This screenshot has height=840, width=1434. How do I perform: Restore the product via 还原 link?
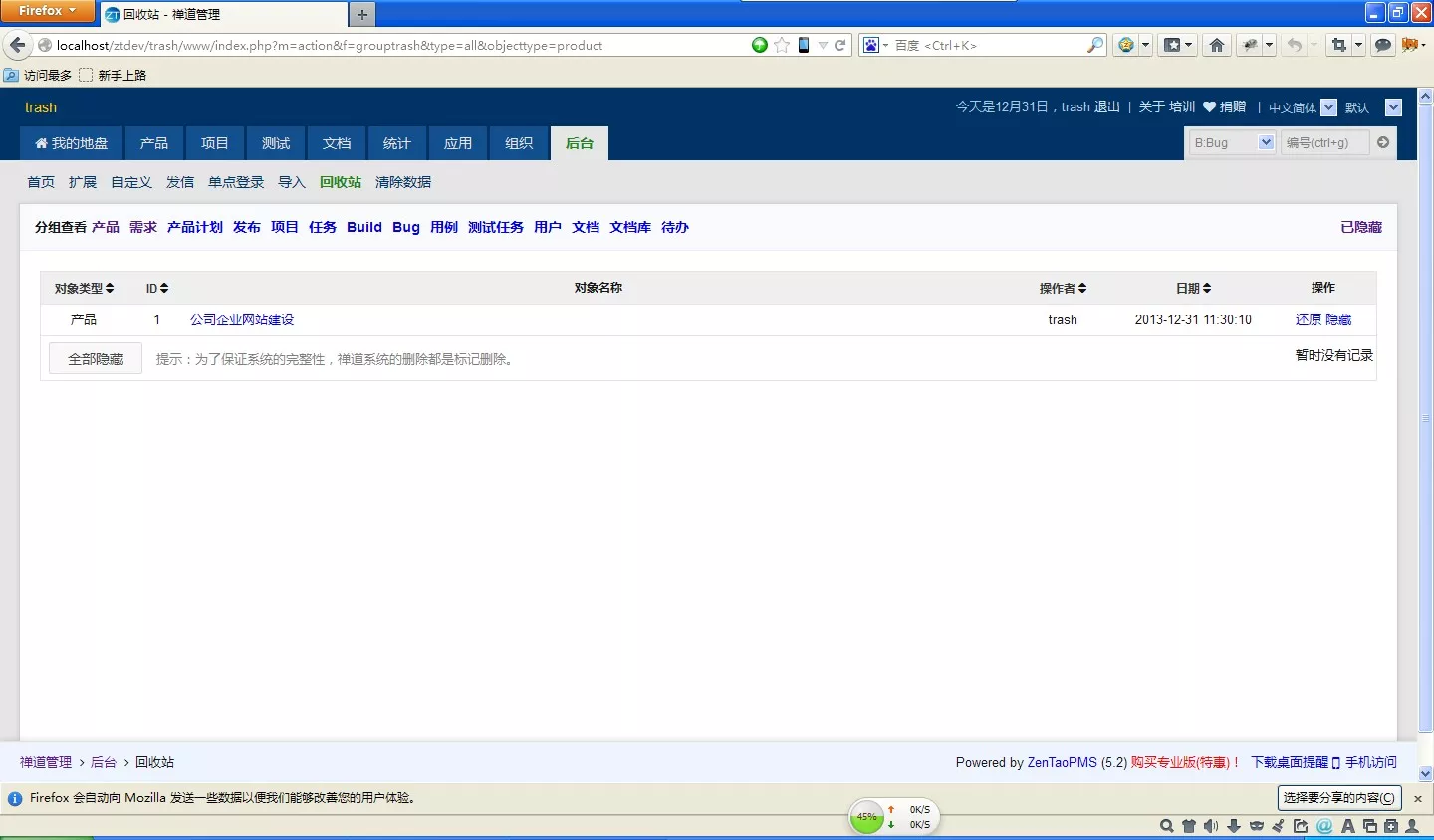tap(1309, 319)
